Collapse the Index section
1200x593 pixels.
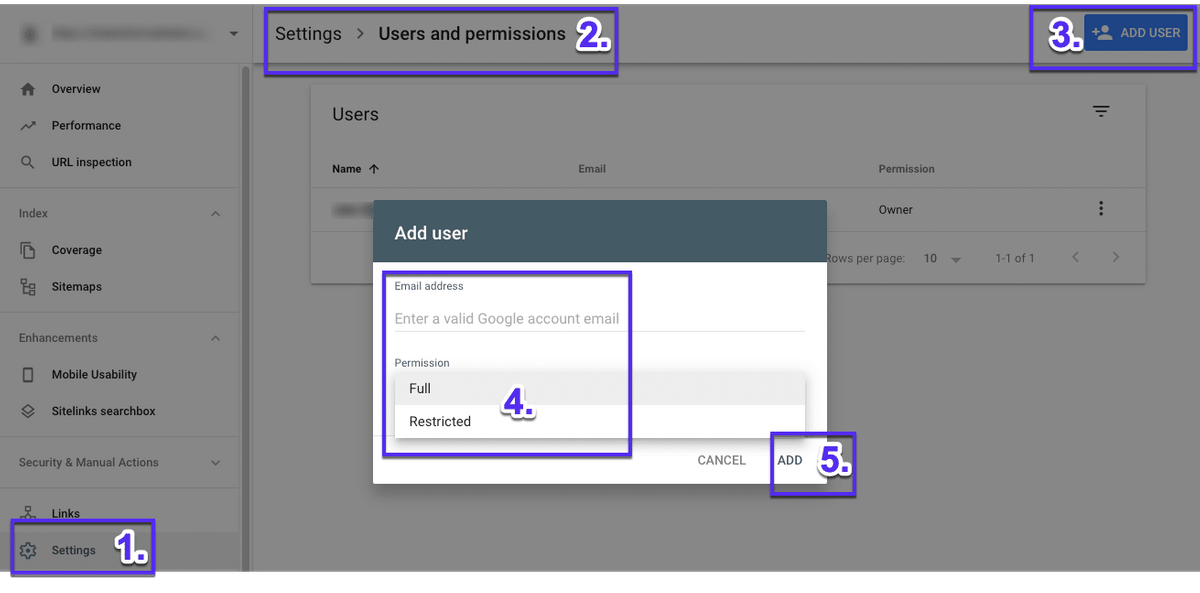tap(216, 214)
